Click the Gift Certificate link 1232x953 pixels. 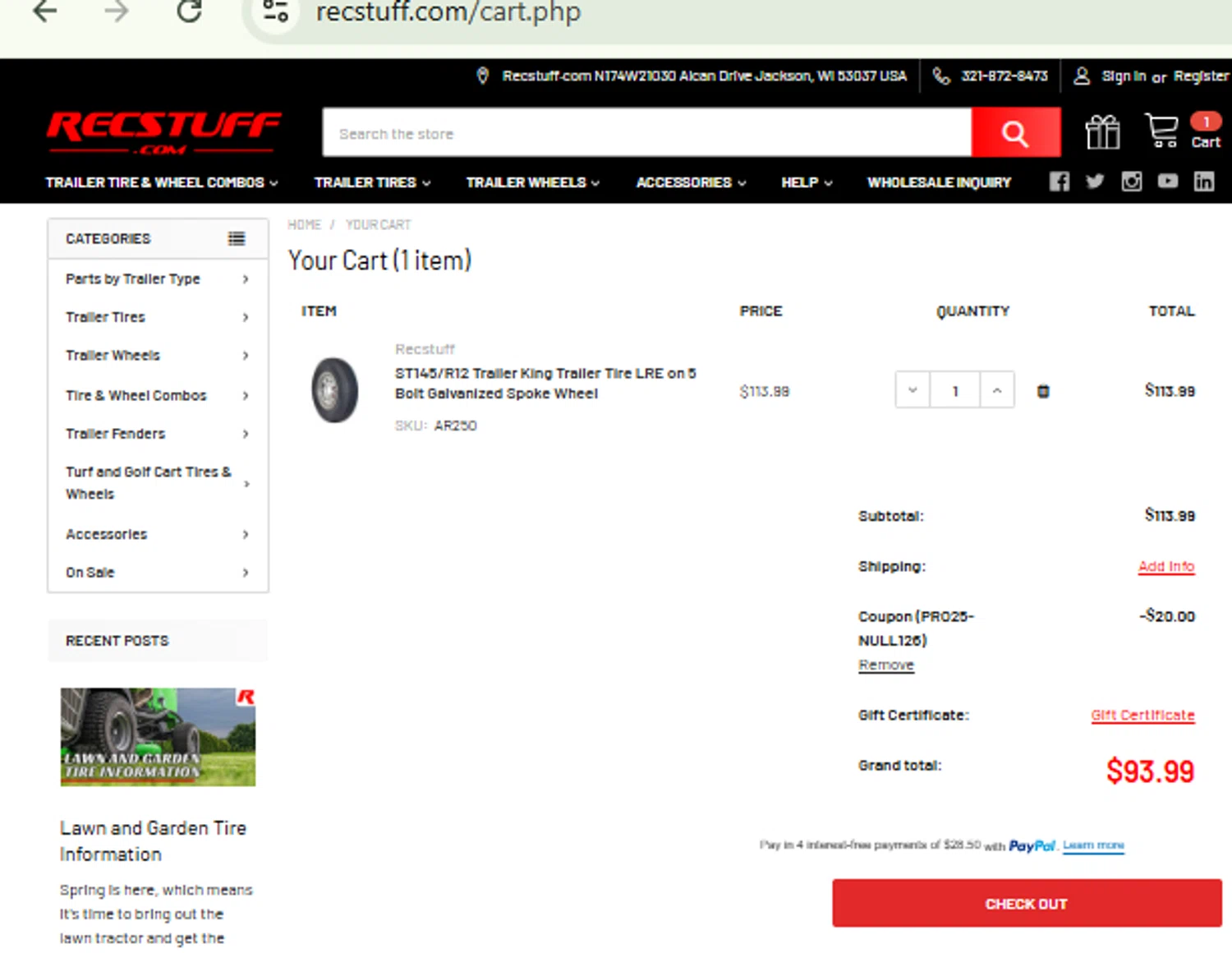pyautogui.click(x=1142, y=715)
